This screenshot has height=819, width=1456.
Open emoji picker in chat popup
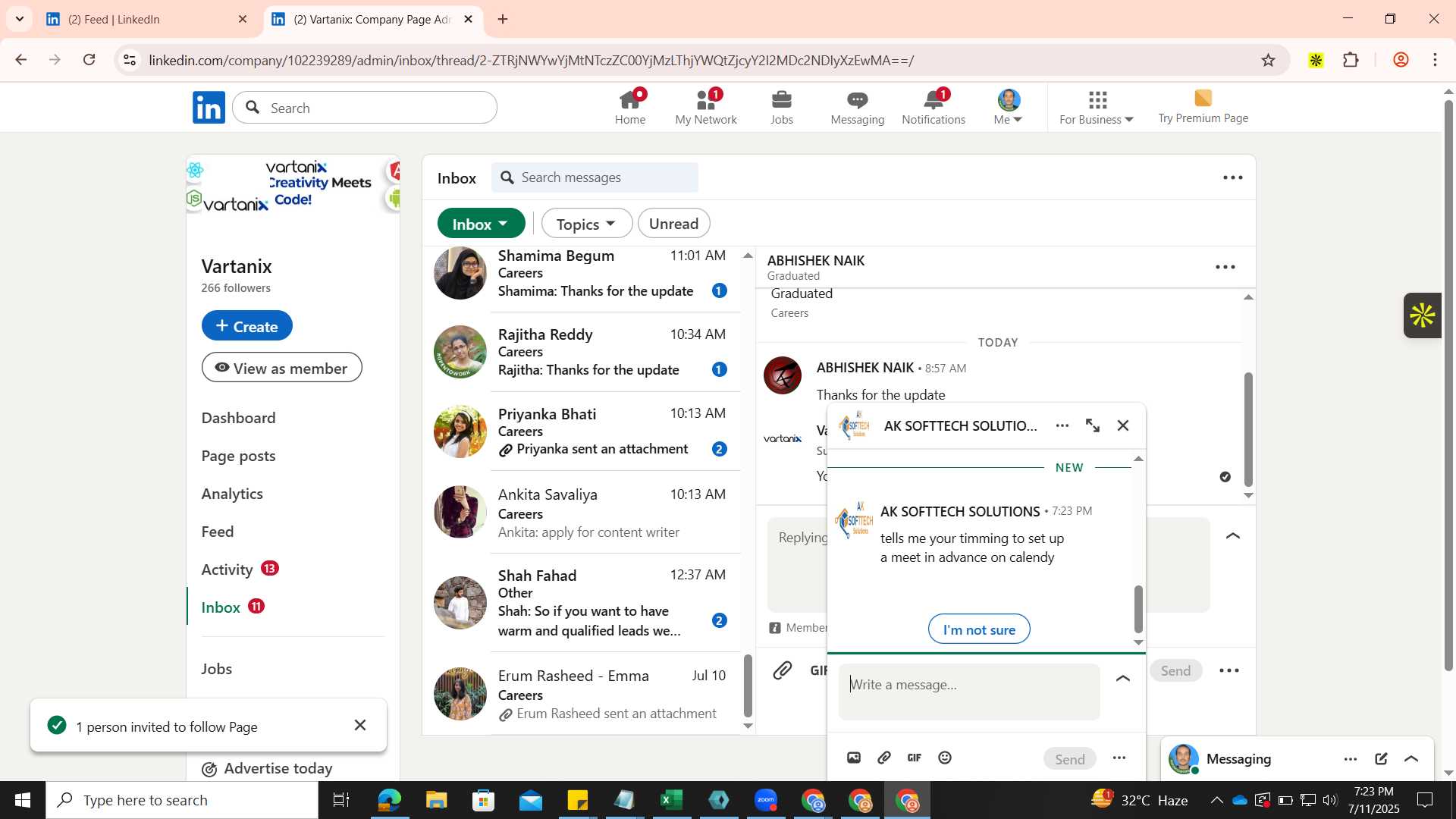pos(945,758)
